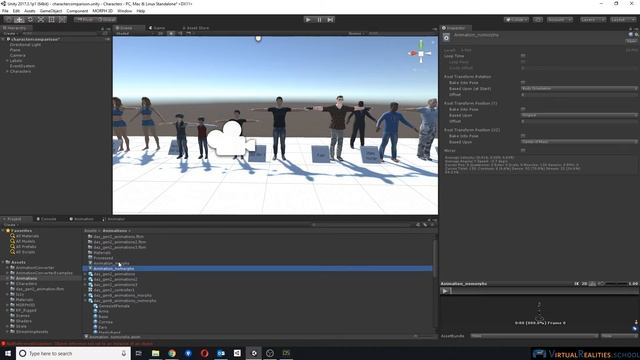This screenshot has width=640, height=360.
Task: Open File Explorer from taskbar
Action: pyautogui.click(x=156, y=353)
